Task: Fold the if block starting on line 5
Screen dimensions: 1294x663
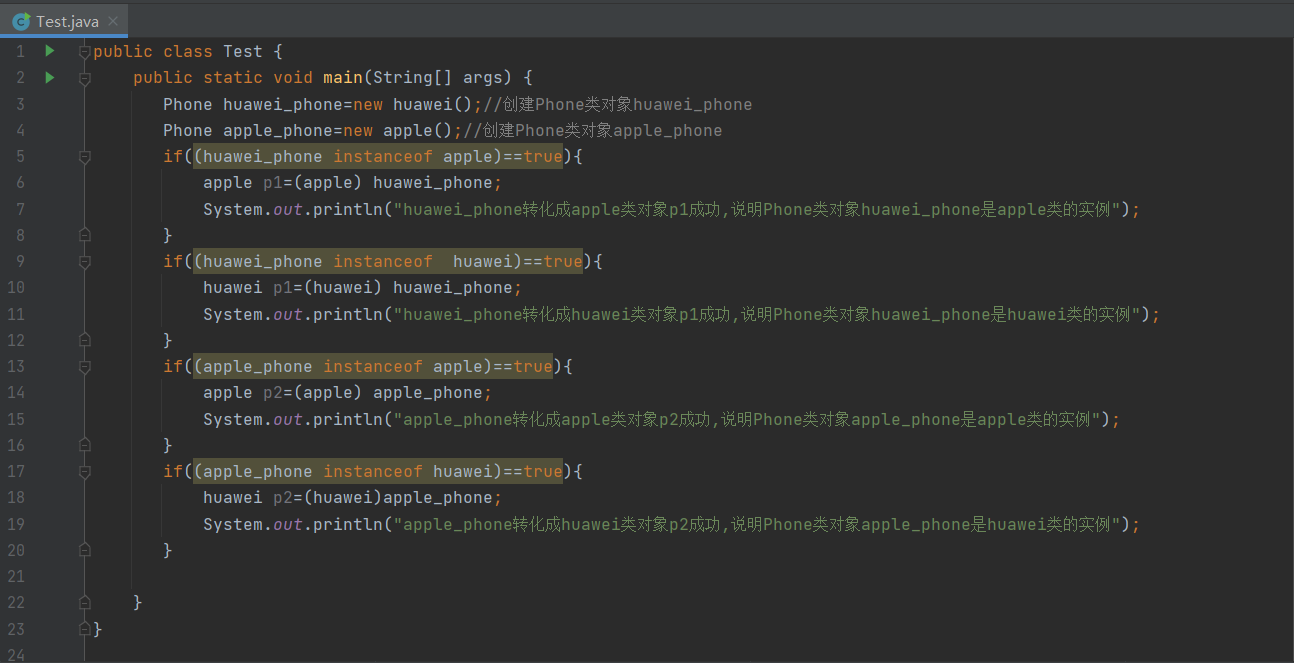Action: click(x=85, y=156)
